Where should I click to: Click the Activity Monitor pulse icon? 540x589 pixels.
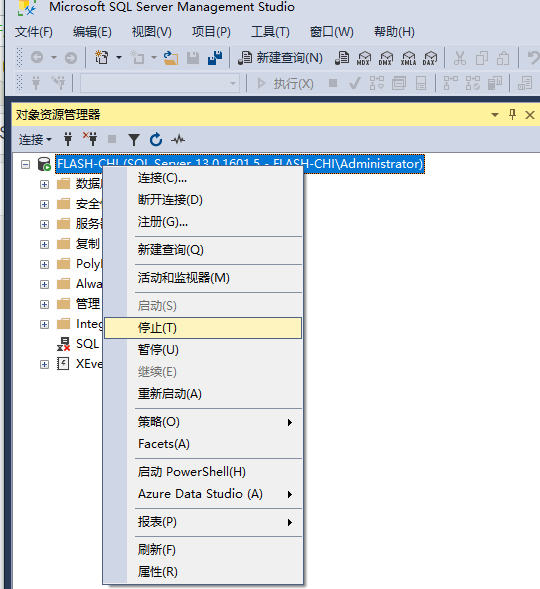(178, 140)
